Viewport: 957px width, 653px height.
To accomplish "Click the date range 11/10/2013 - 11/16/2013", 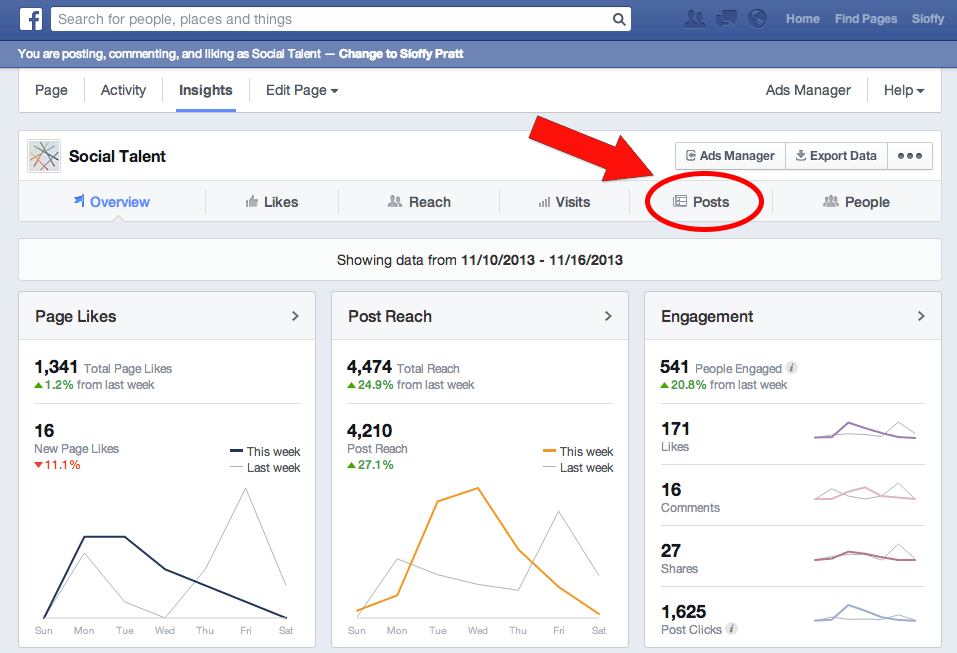I will (542, 260).
